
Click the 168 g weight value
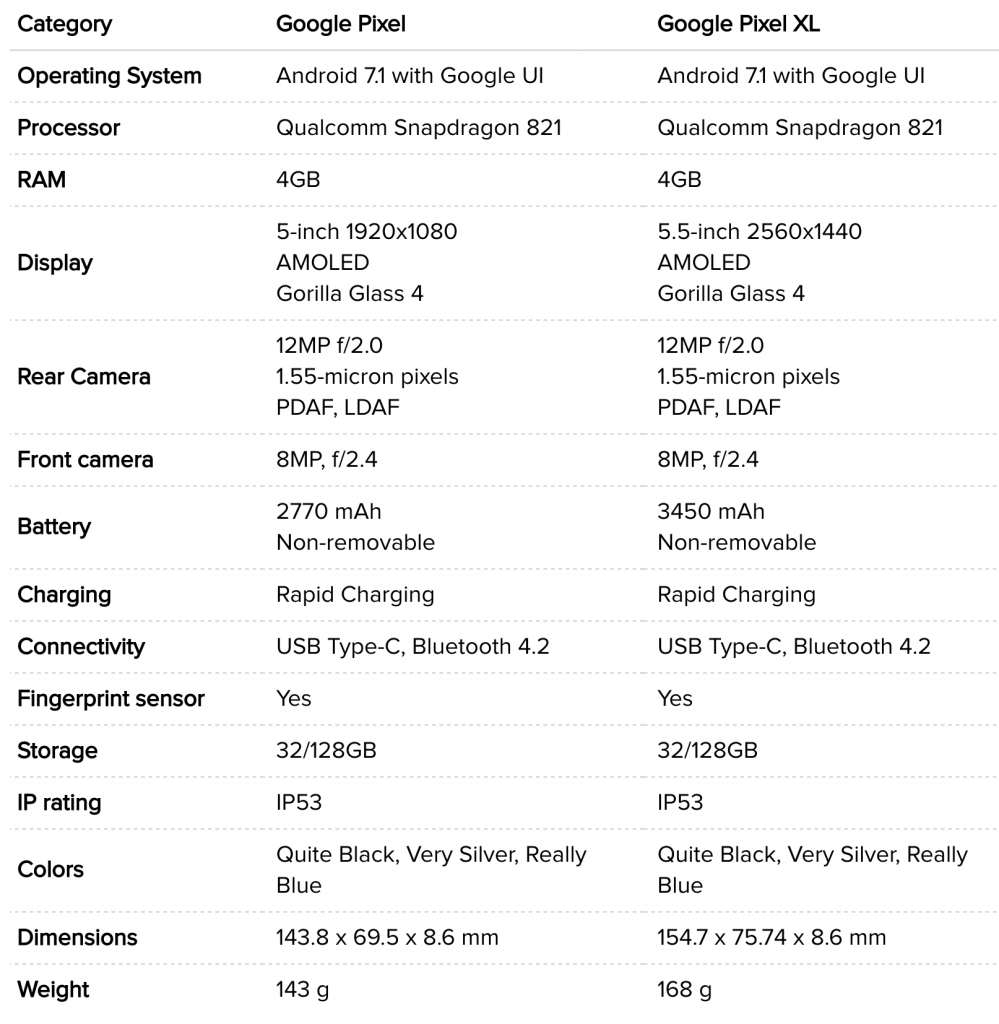click(684, 990)
